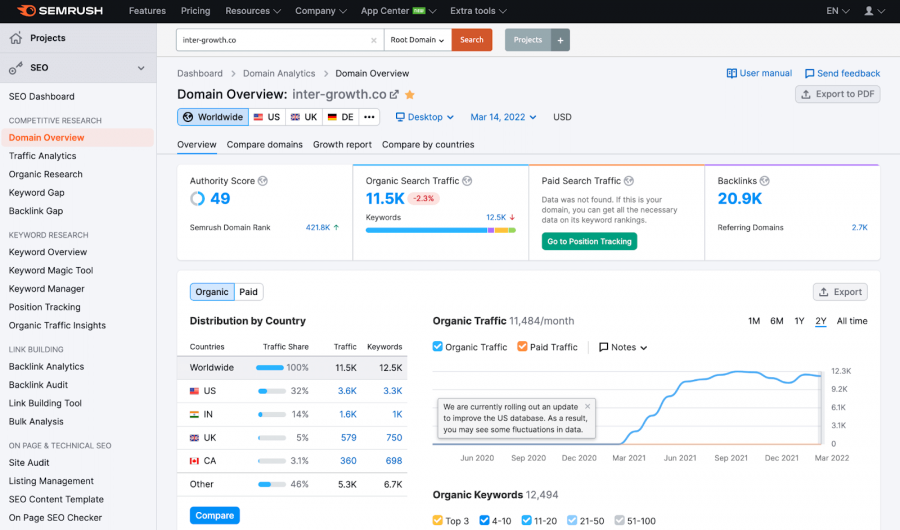The image size is (900, 530).
Task: Switch to Compare by countries tab
Action: click(428, 145)
